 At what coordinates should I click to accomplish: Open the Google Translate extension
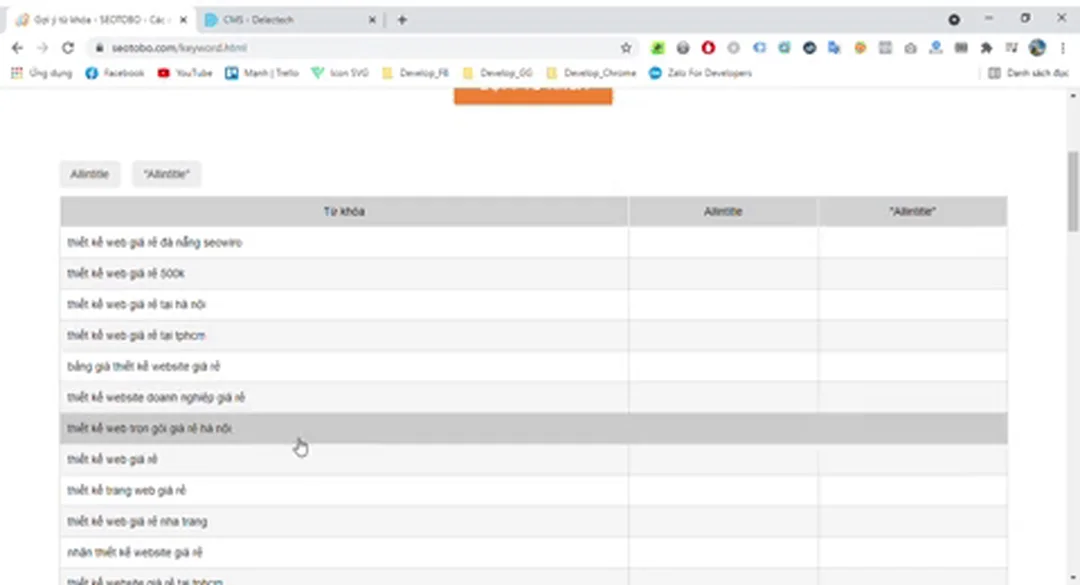[x=834, y=48]
